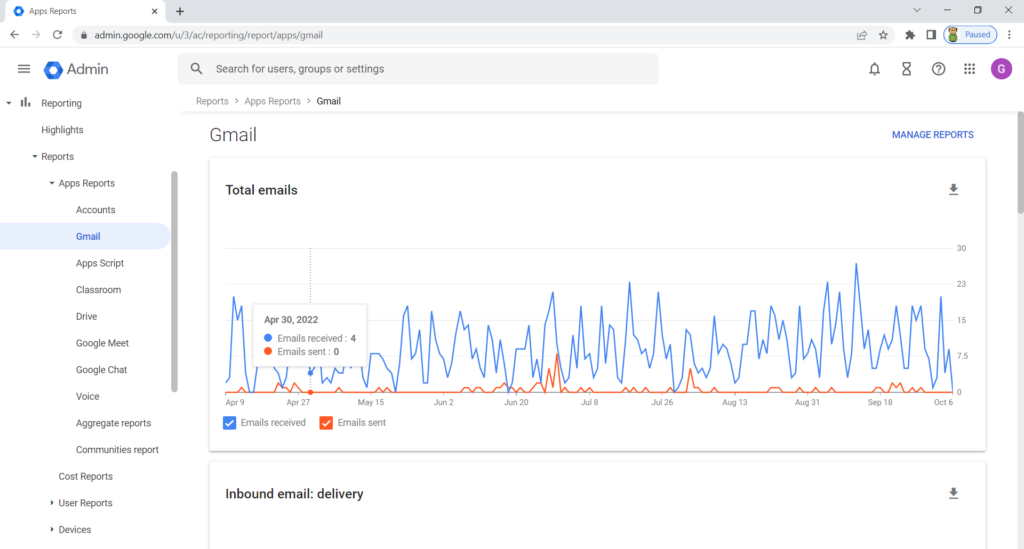Toggle the browser side panel
This screenshot has height=549, width=1024.
931,35
